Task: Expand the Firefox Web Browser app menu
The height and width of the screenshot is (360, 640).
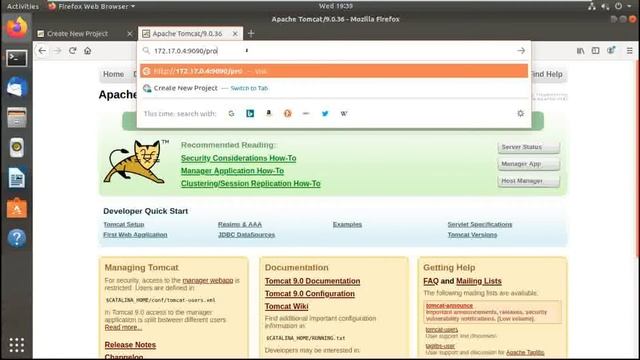Action: [x=91, y=6]
